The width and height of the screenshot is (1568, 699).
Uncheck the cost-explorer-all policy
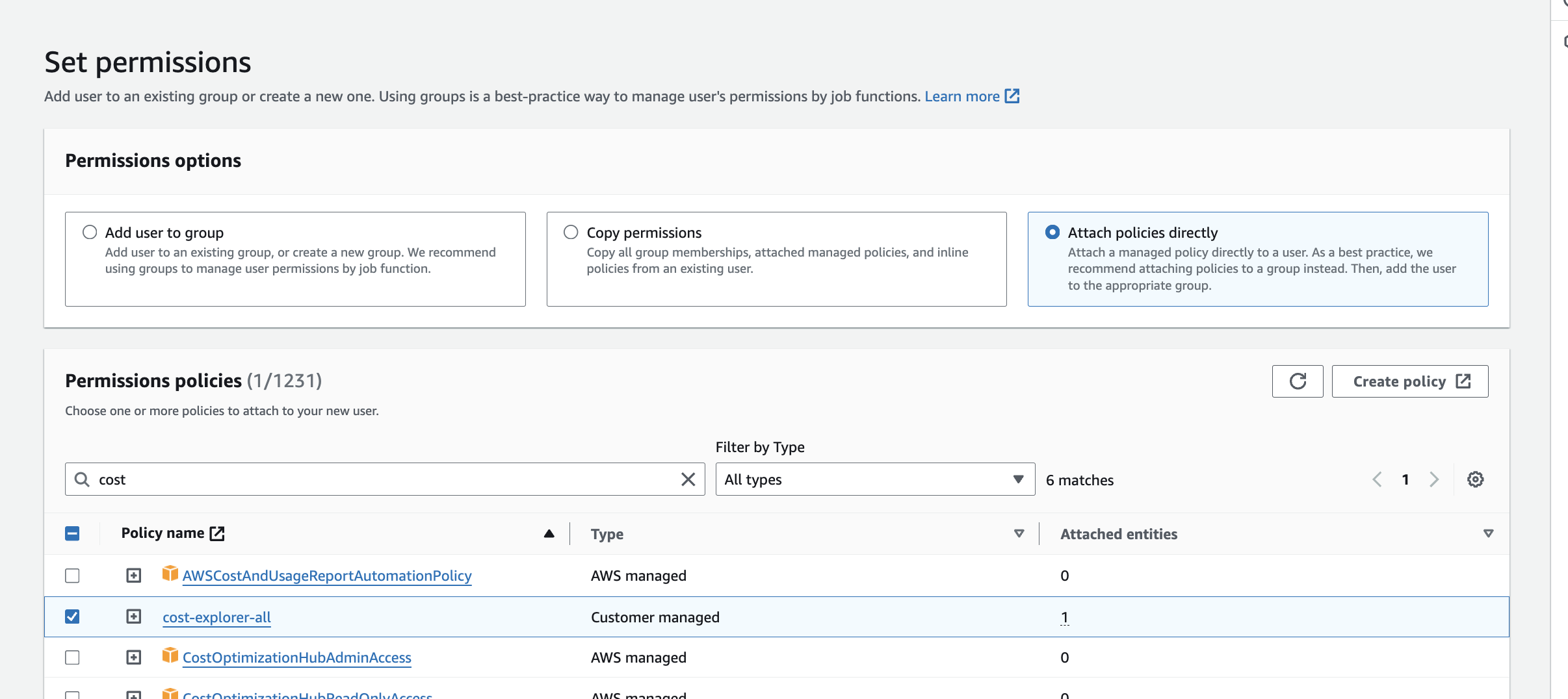[x=72, y=616]
